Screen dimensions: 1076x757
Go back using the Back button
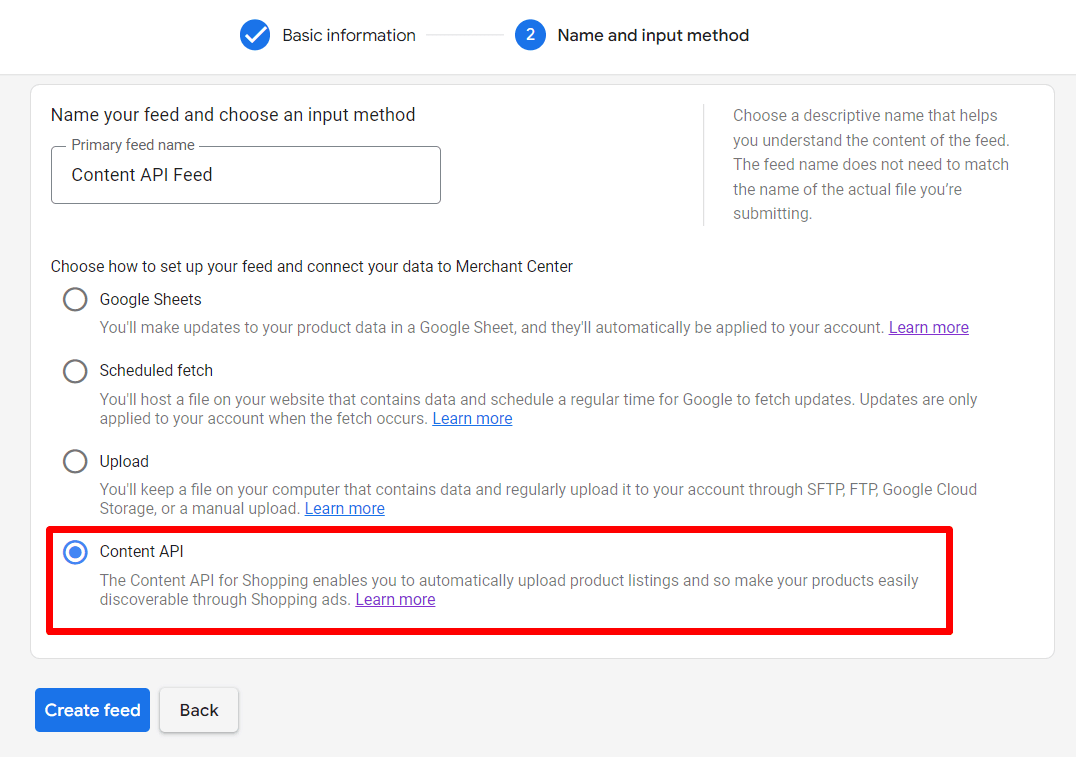pos(198,710)
